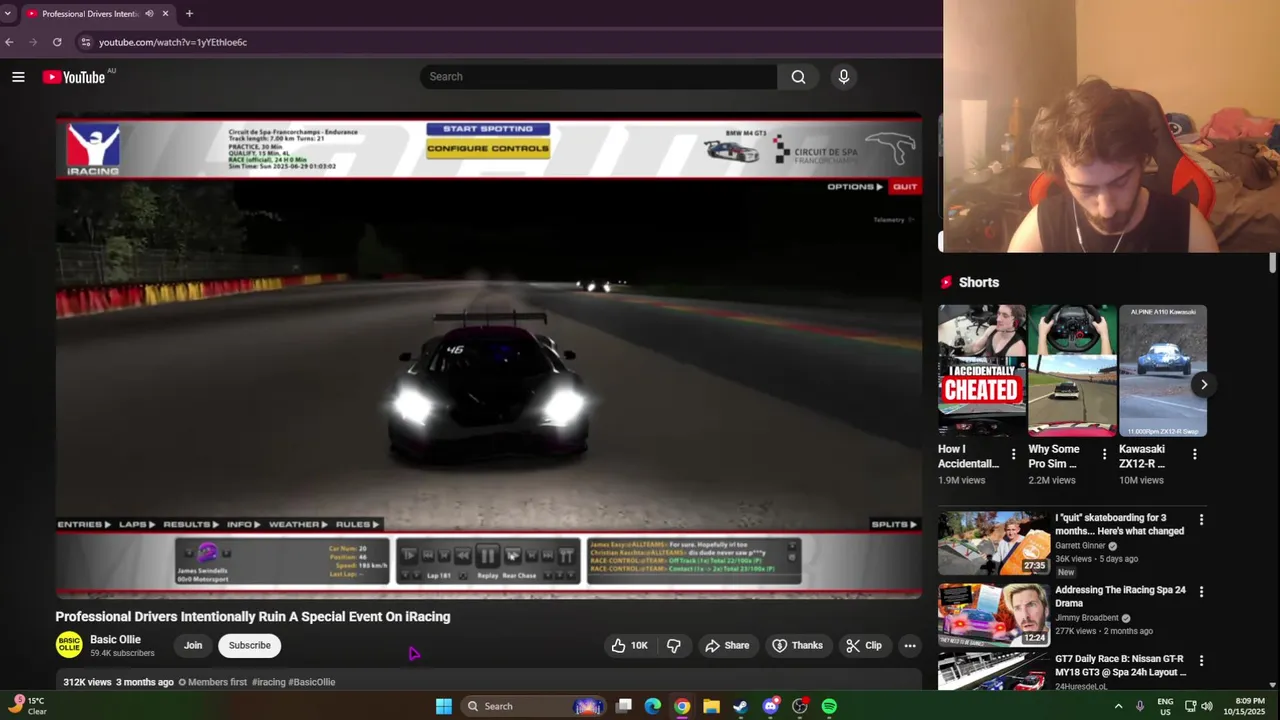The height and width of the screenshot is (720, 1280).
Task: Open the Kawasaki ZX12-R short thumbnail
Action: click(x=1163, y=371)
